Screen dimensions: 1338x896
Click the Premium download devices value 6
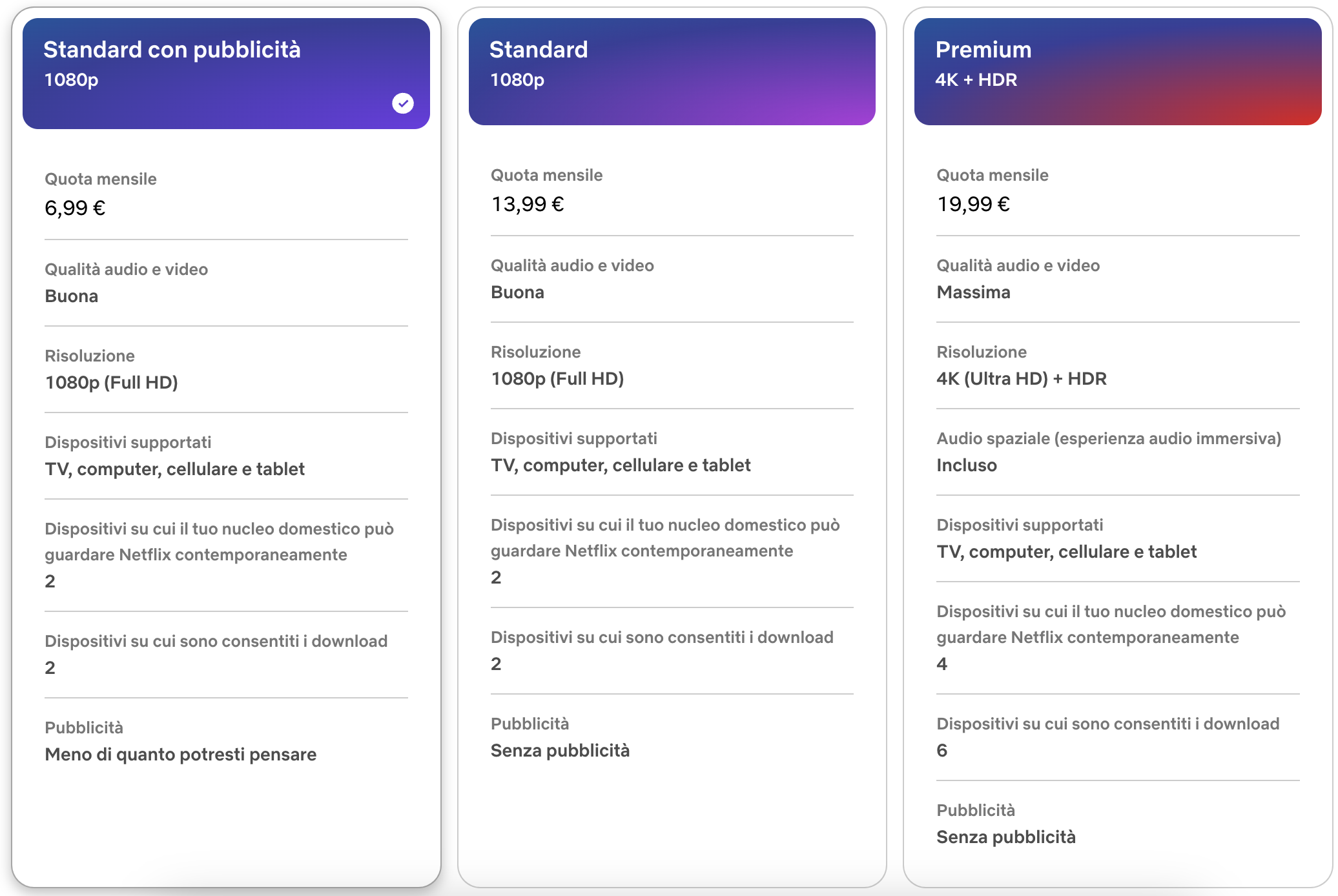942,751
